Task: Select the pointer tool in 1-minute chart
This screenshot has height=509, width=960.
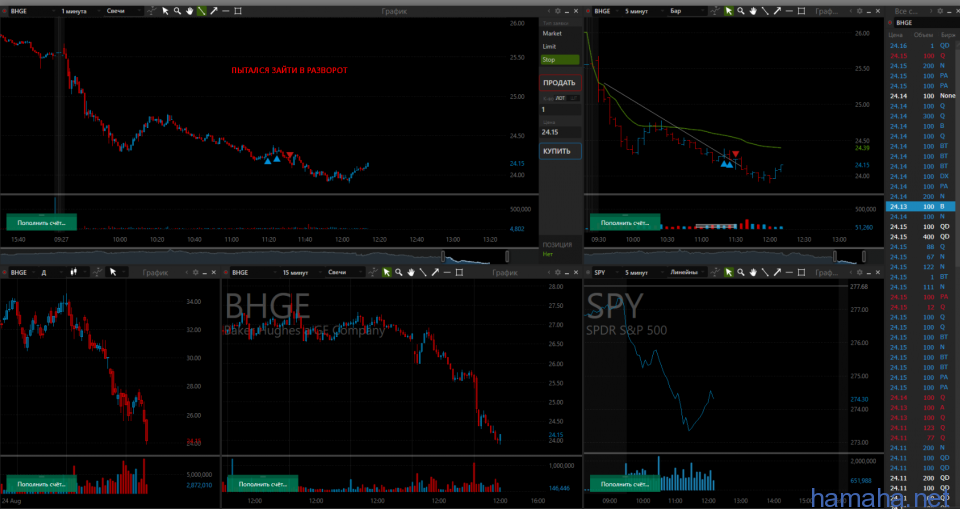Action: click(165, 11)
